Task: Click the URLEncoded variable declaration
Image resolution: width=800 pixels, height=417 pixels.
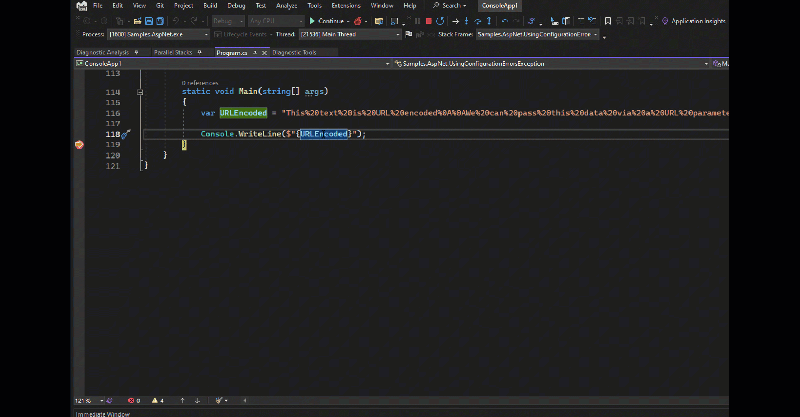Action: click(243, 113)
